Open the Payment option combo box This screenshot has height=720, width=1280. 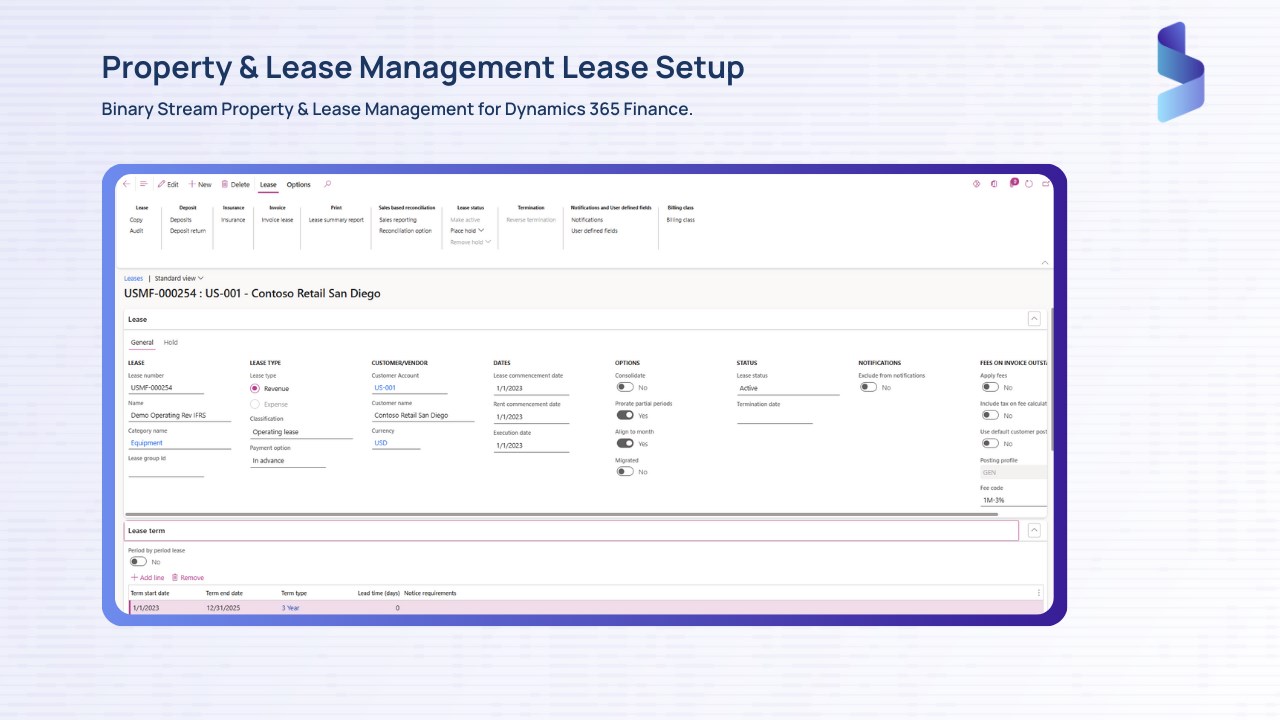coord(288,461)
